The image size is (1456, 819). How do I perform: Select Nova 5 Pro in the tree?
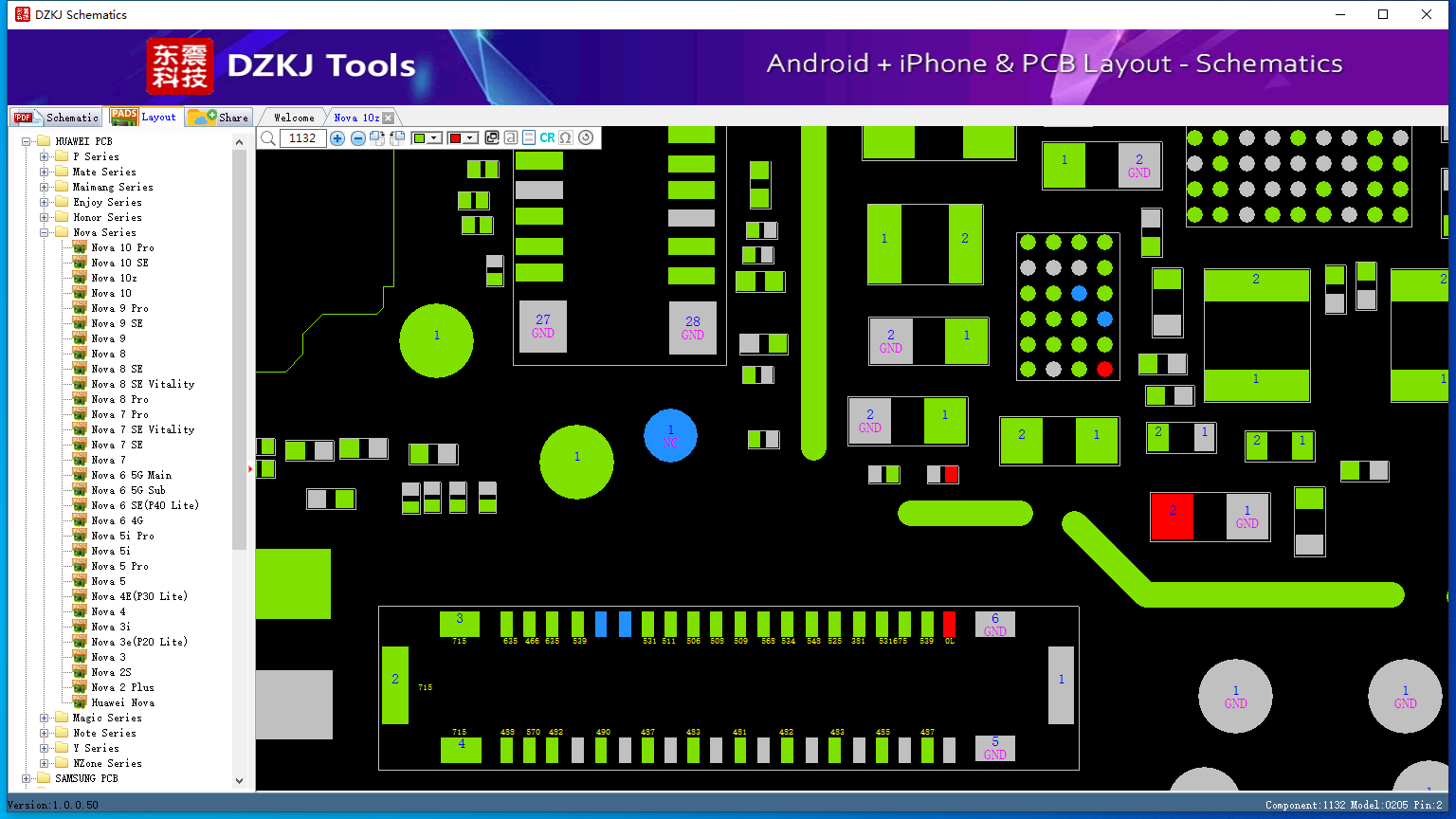(119, 566)
